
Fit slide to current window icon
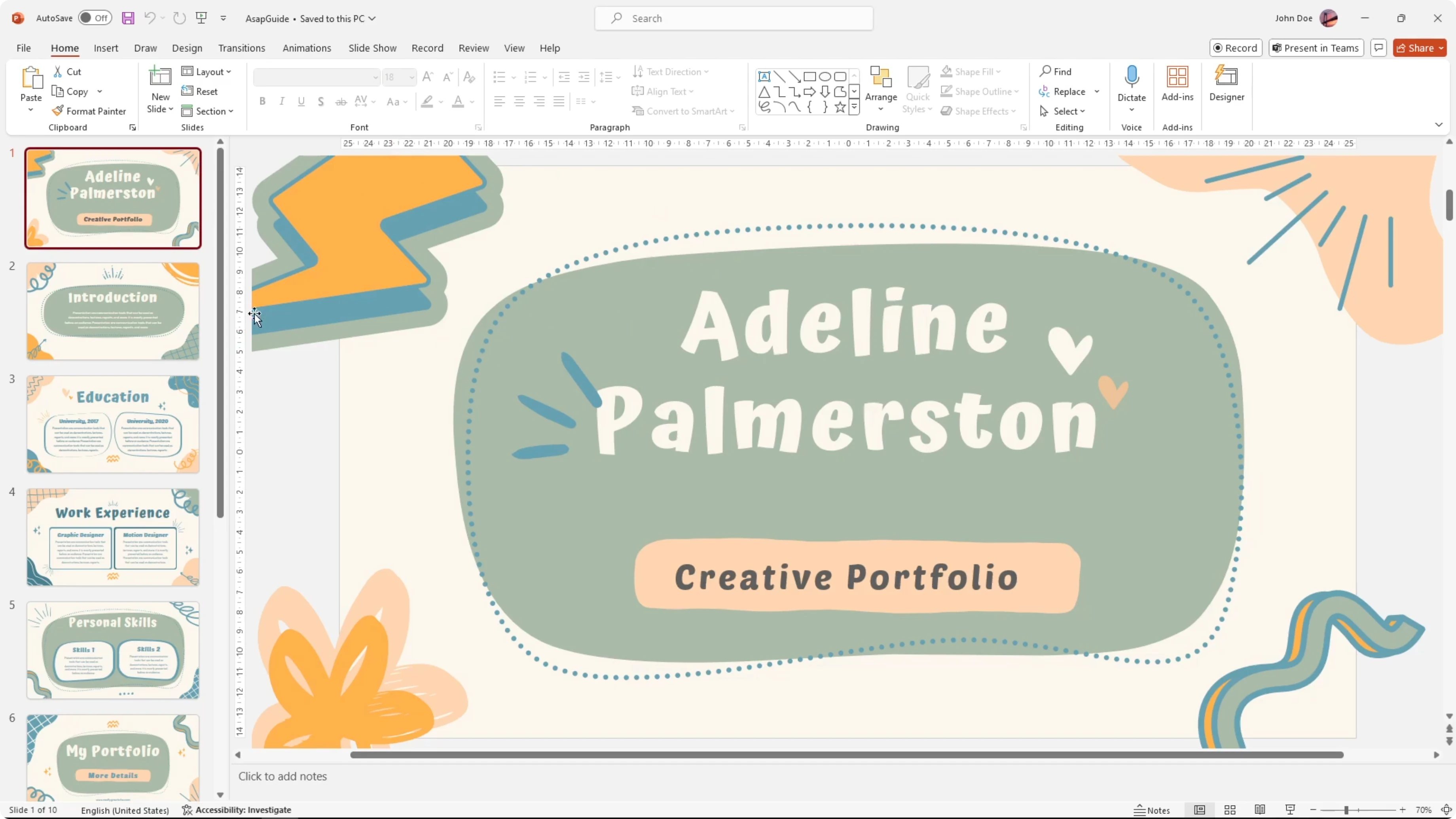[1447, 810]
